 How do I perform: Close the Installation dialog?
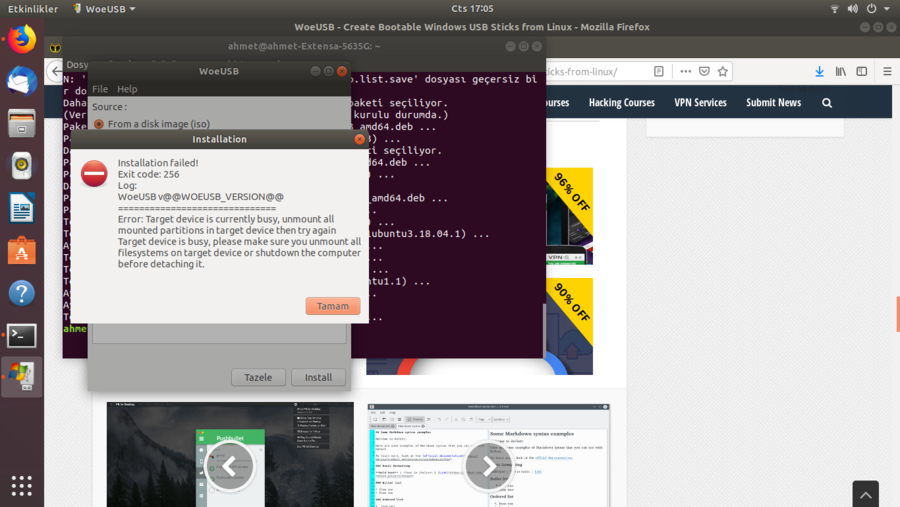[359, 139]
